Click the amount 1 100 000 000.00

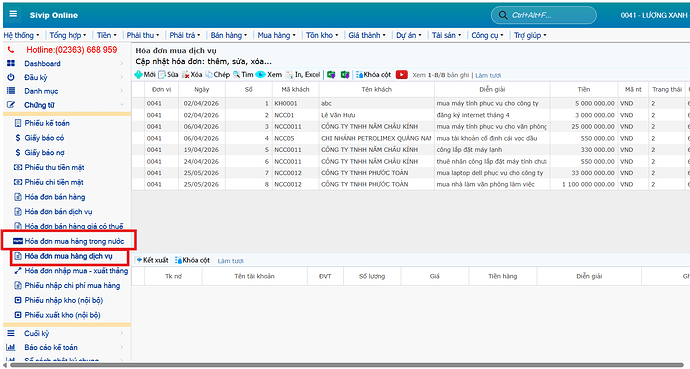(588, 184)
